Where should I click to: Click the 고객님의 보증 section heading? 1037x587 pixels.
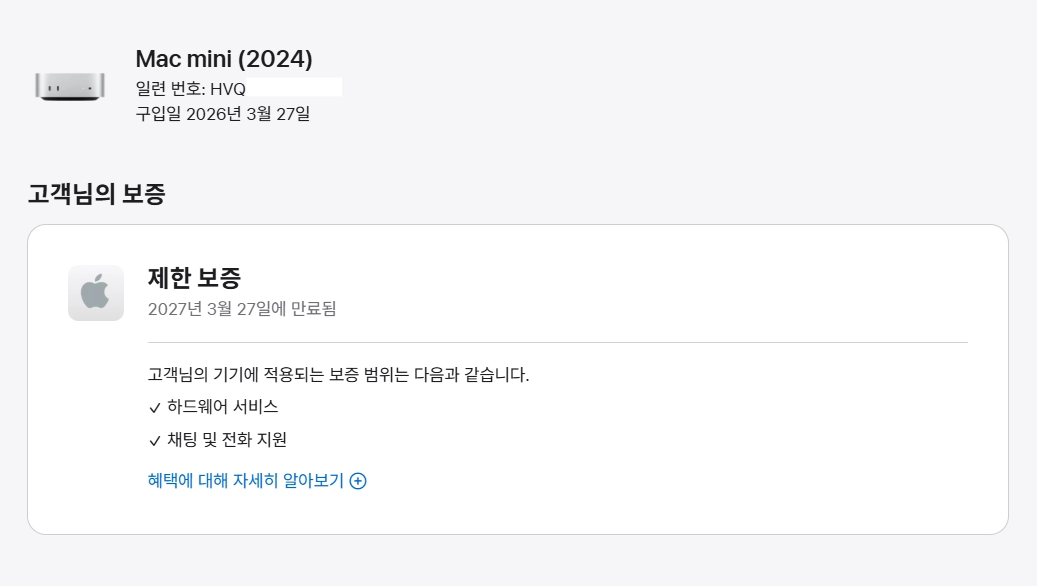(97, 194)
